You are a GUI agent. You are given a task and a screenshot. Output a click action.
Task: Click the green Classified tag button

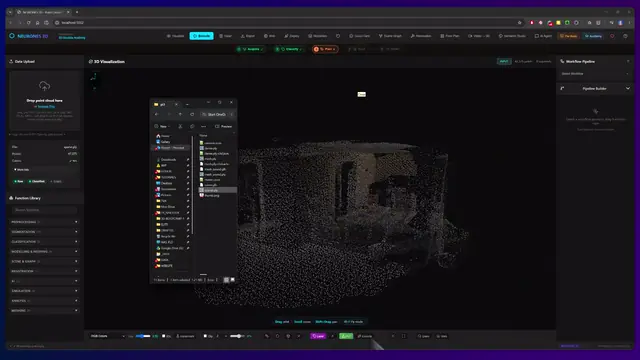[x=37, y=181]
